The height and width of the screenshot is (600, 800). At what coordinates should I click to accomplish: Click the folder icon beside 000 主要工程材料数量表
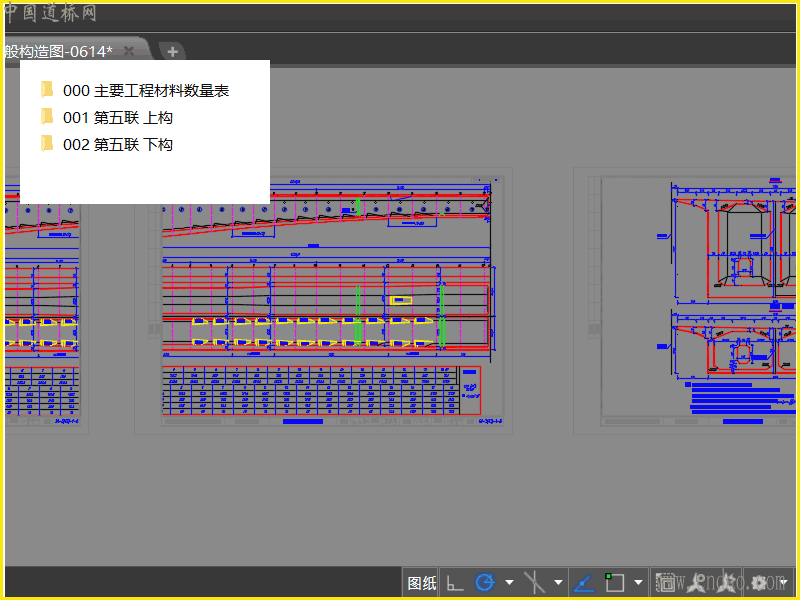coord(47,90)
